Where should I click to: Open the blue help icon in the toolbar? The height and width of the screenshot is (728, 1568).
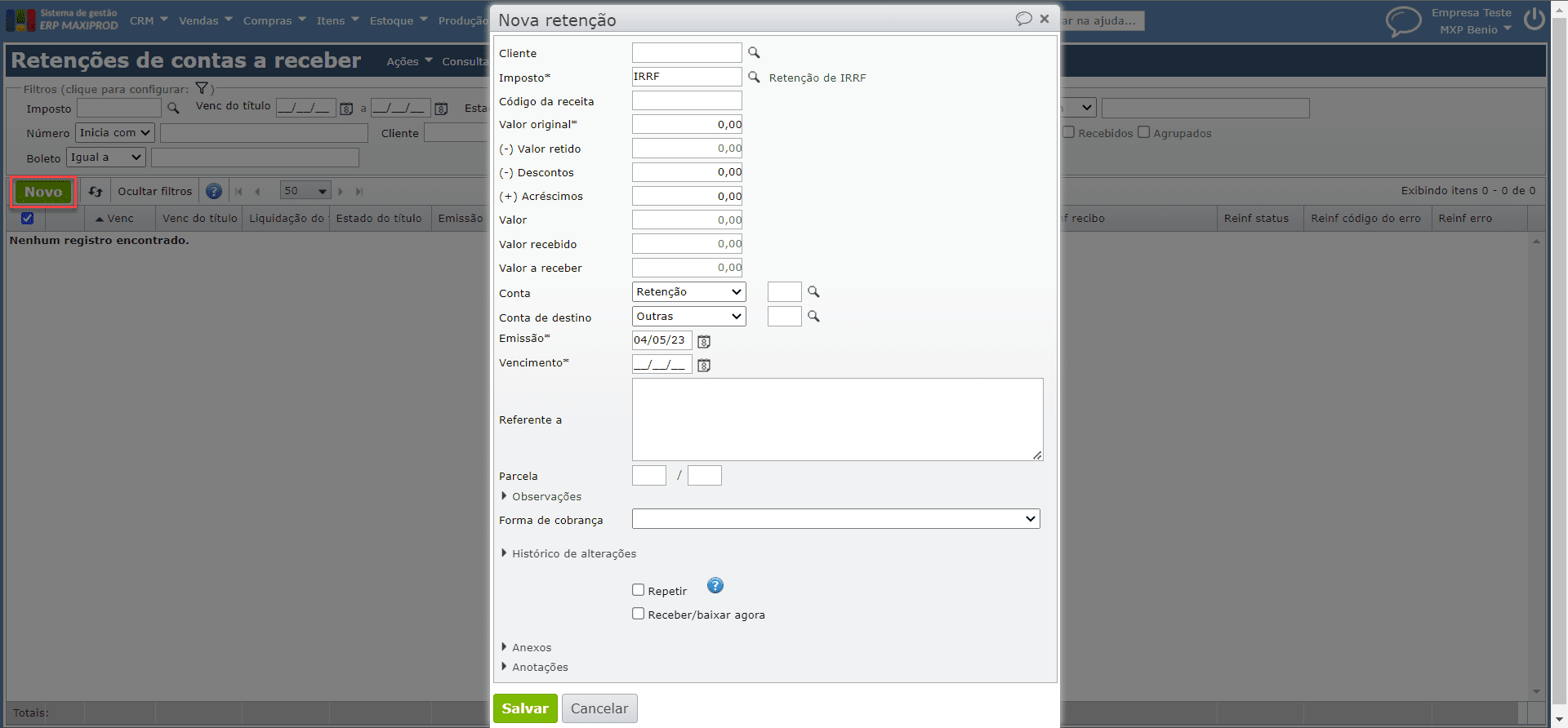pos(214,192)
